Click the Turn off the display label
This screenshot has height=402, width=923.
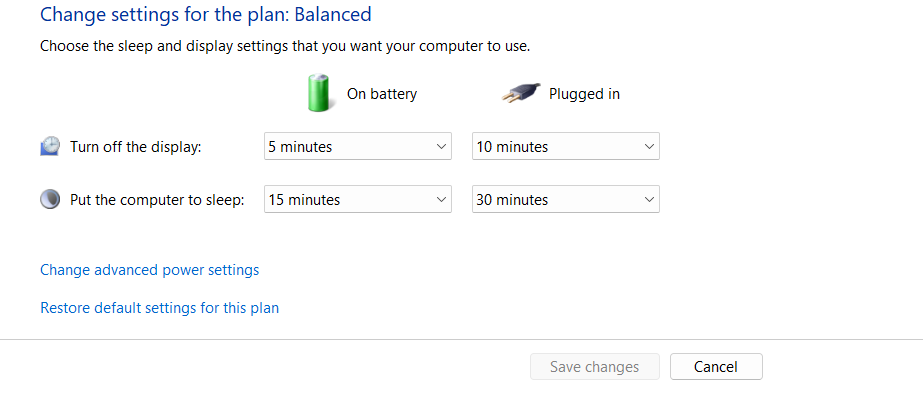tap(136, 147)
